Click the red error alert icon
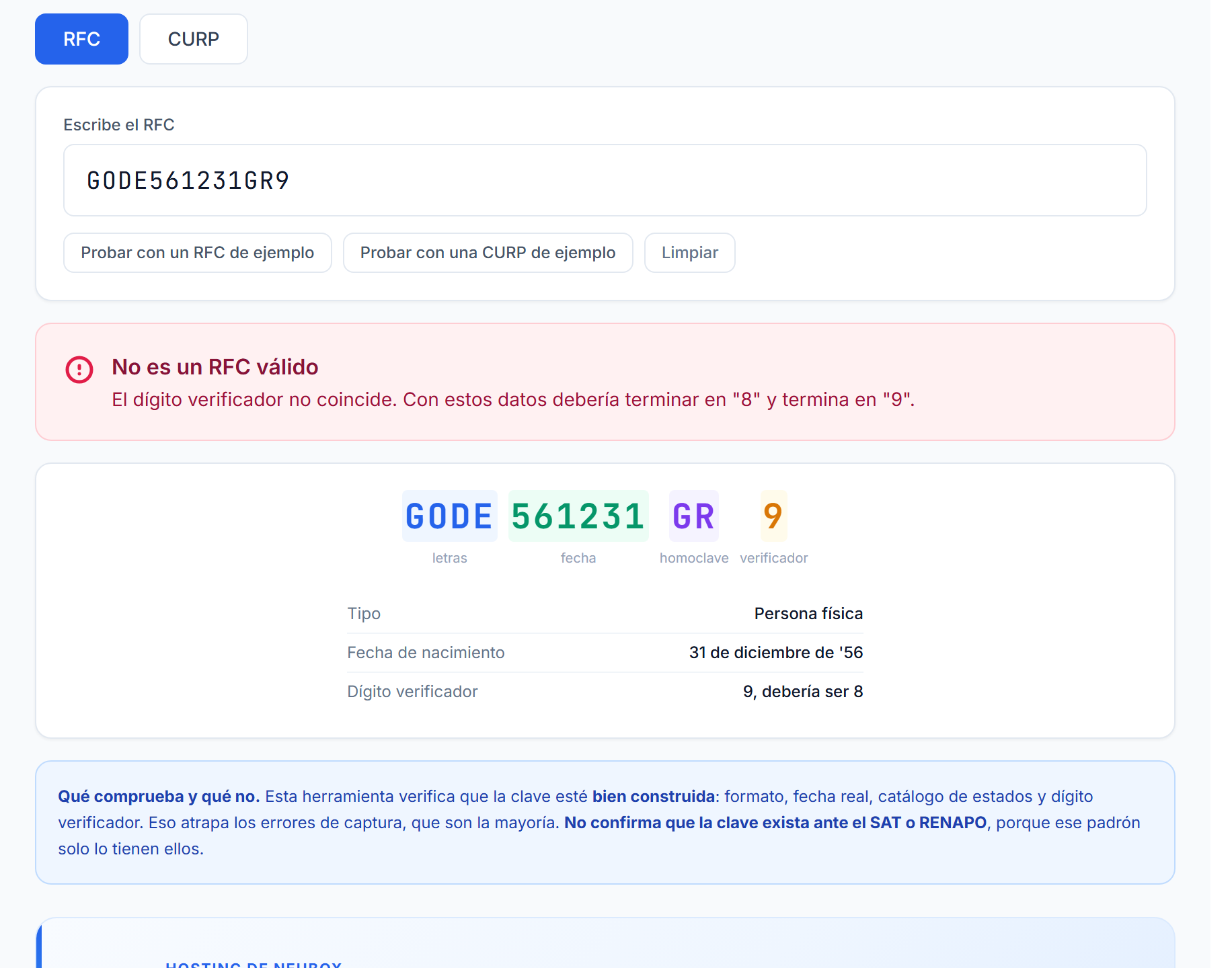1232x968 pixels. (x=79, y=370)
